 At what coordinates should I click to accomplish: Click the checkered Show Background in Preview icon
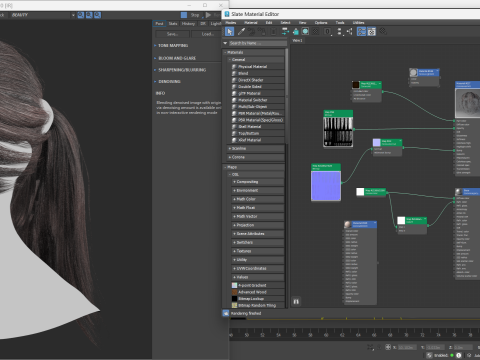[x=316, y=32]
